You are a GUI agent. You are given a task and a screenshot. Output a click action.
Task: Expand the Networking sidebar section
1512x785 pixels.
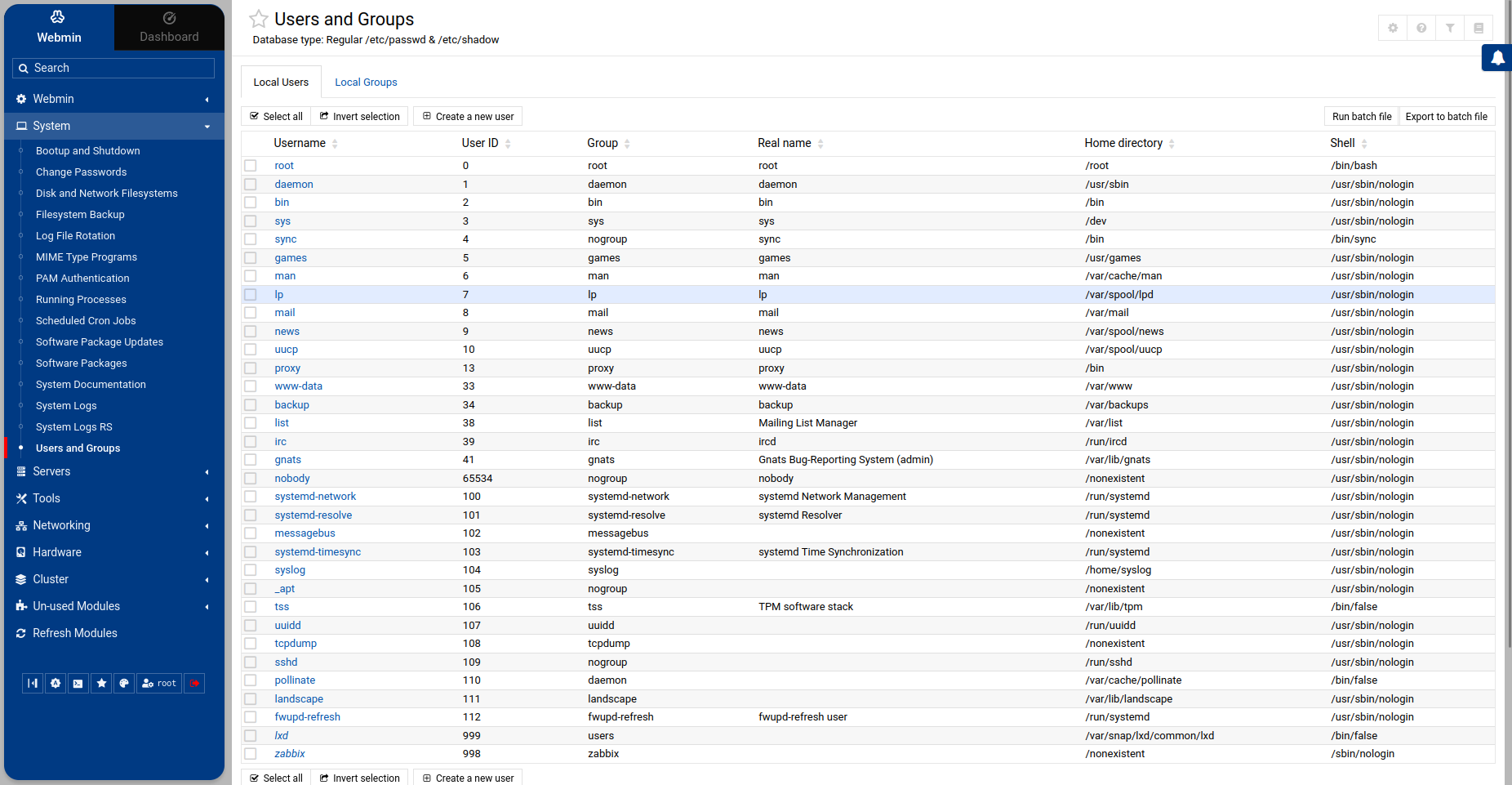[x=114, y=525]
